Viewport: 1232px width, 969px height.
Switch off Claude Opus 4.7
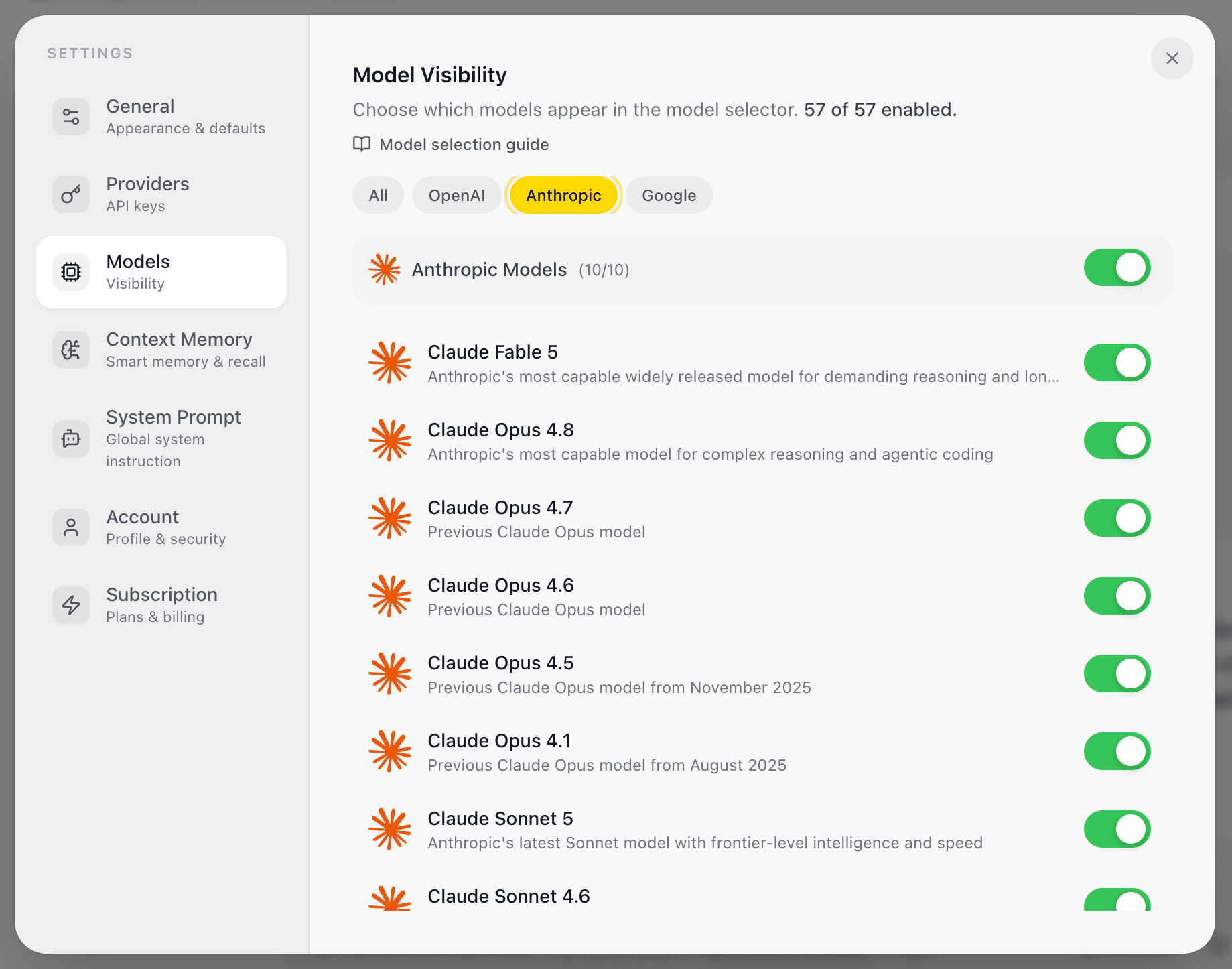click(x=1117, y=518)
